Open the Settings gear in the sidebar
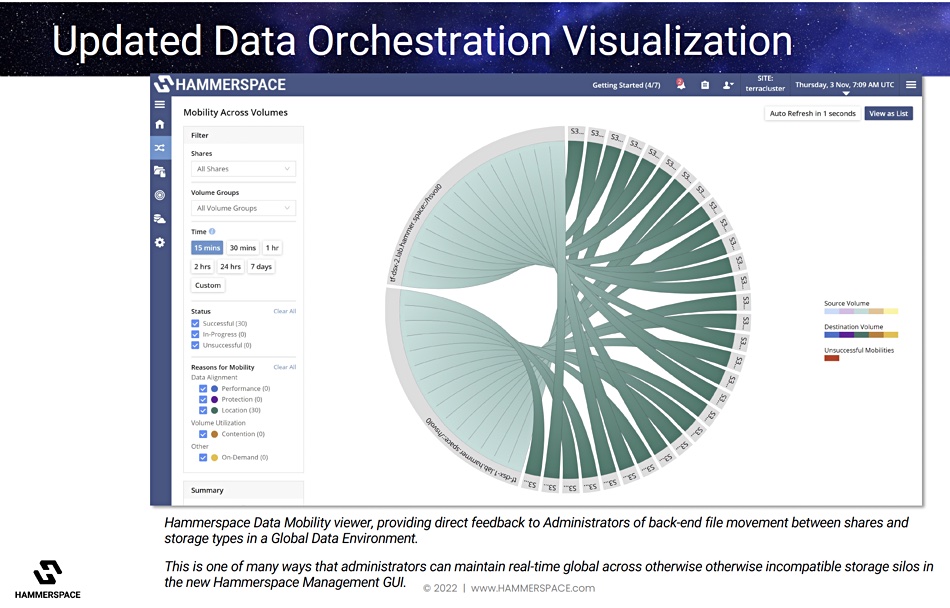 pos(160,242)
